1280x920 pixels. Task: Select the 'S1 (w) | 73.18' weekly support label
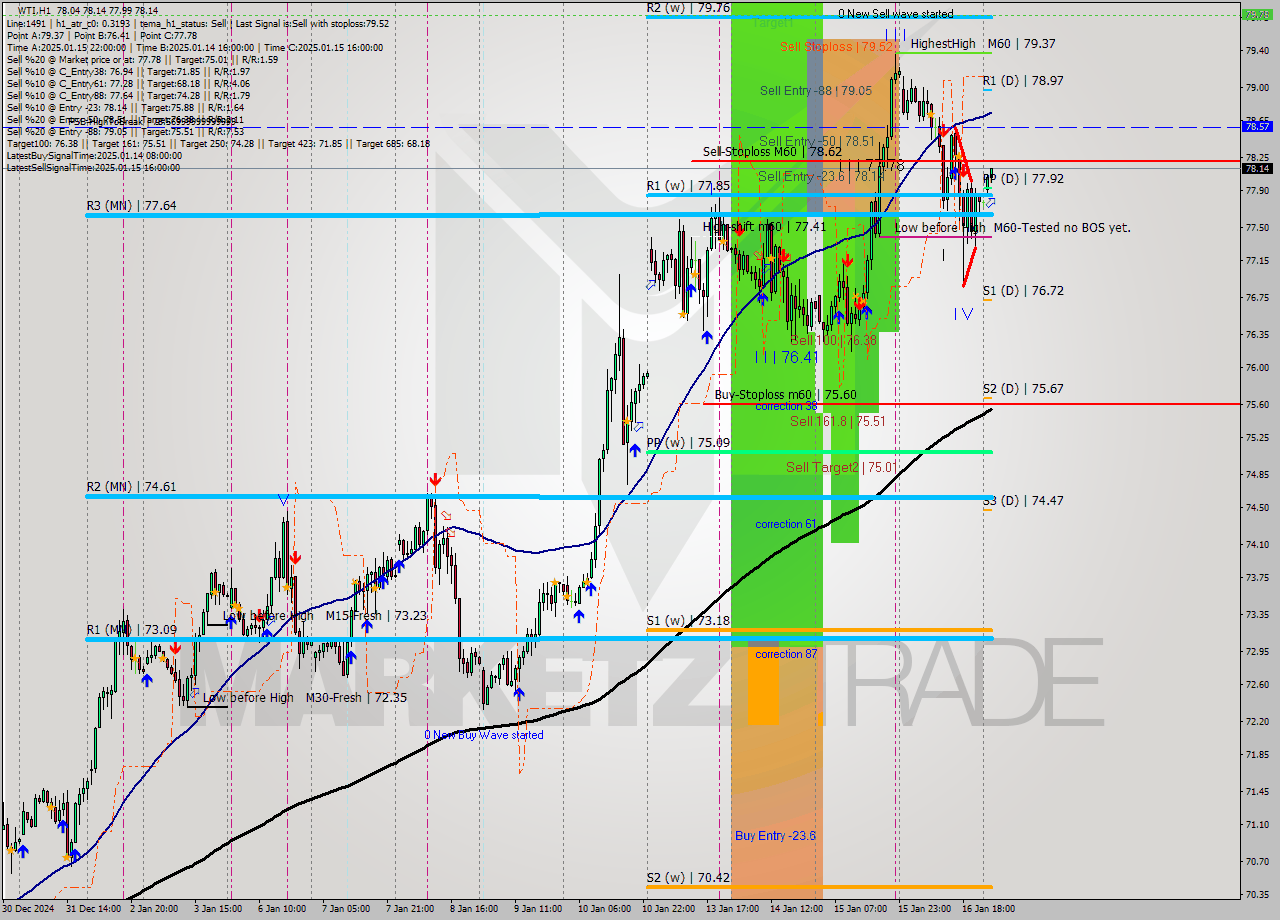pos(687,621)
